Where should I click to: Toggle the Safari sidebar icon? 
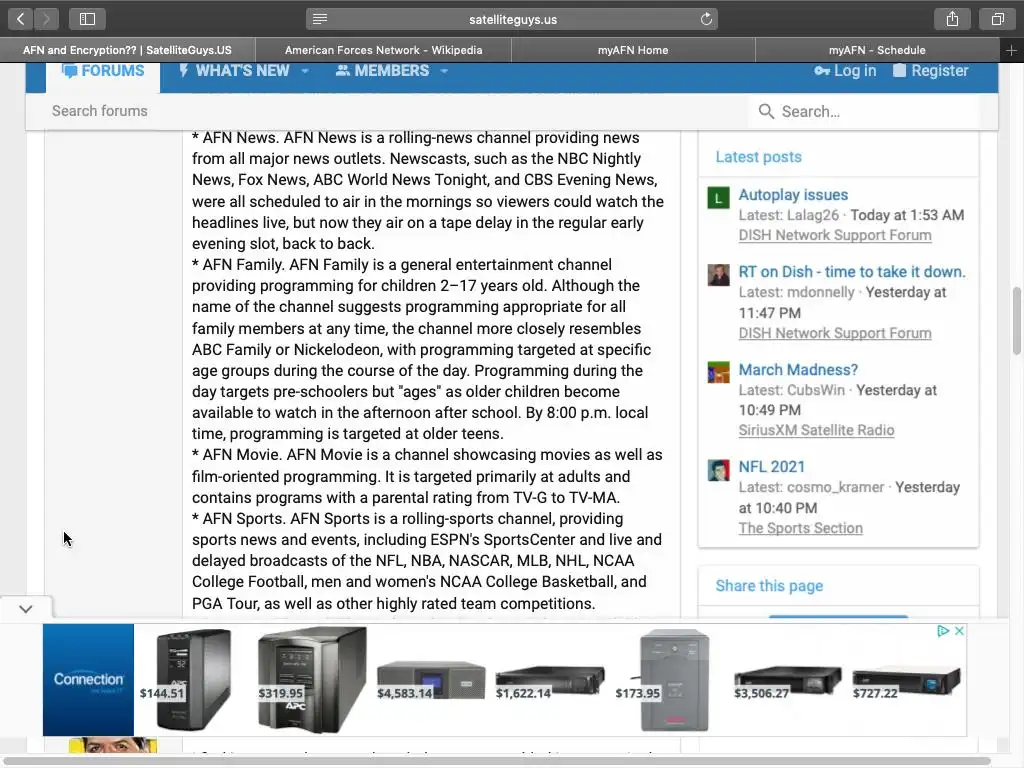88,19
